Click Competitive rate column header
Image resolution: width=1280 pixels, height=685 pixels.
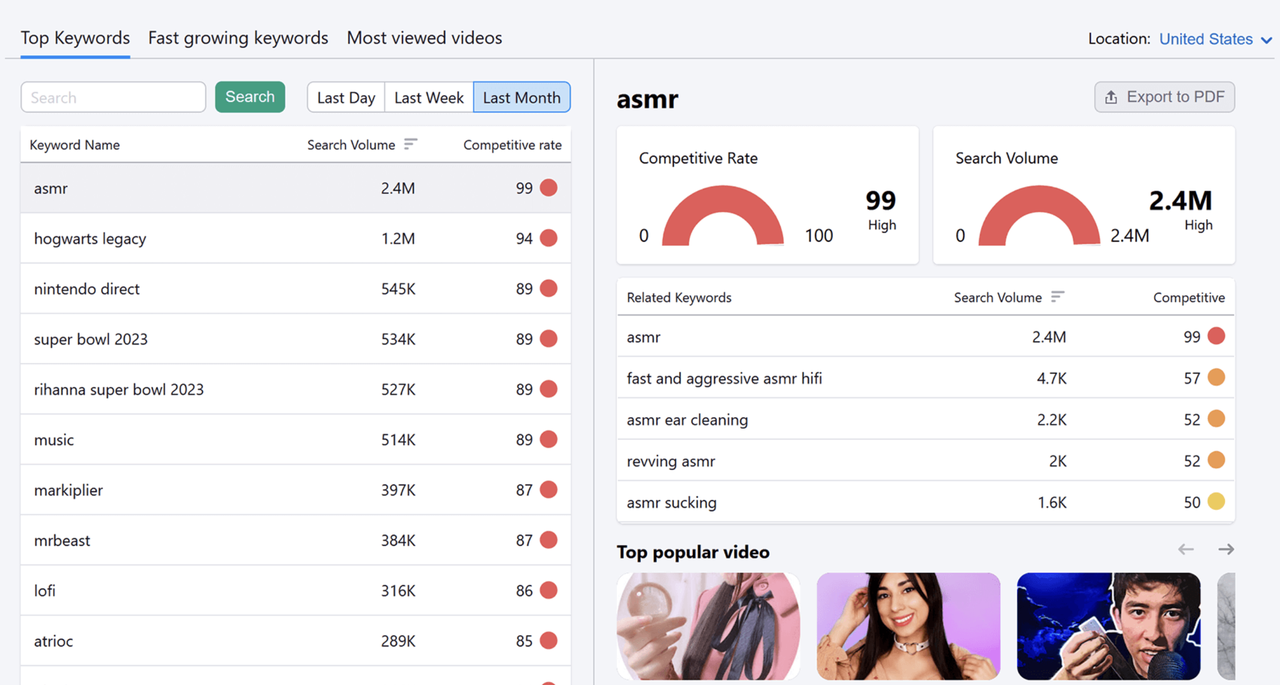click(x=512, y=145)
